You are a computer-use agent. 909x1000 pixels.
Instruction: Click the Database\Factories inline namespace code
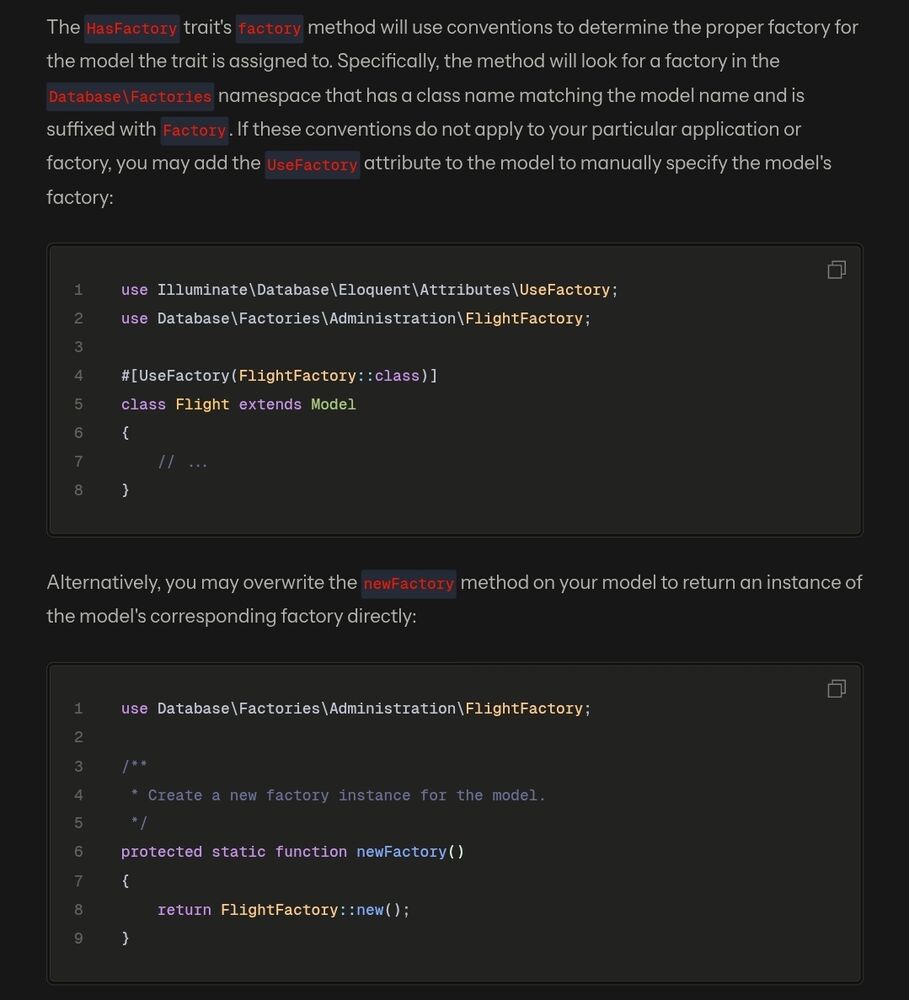(130, 97)
